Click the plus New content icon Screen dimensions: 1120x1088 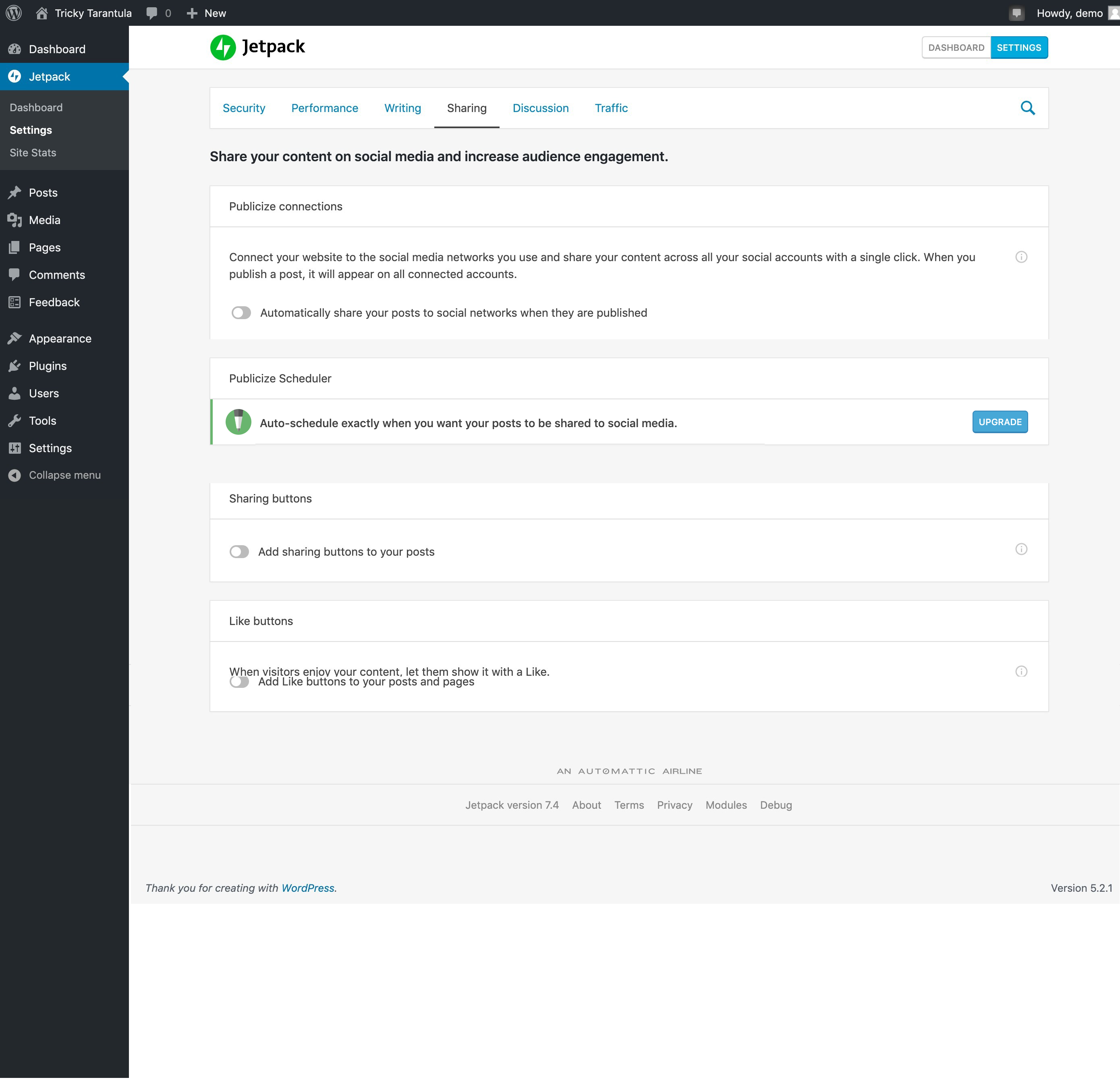[192, 12]
